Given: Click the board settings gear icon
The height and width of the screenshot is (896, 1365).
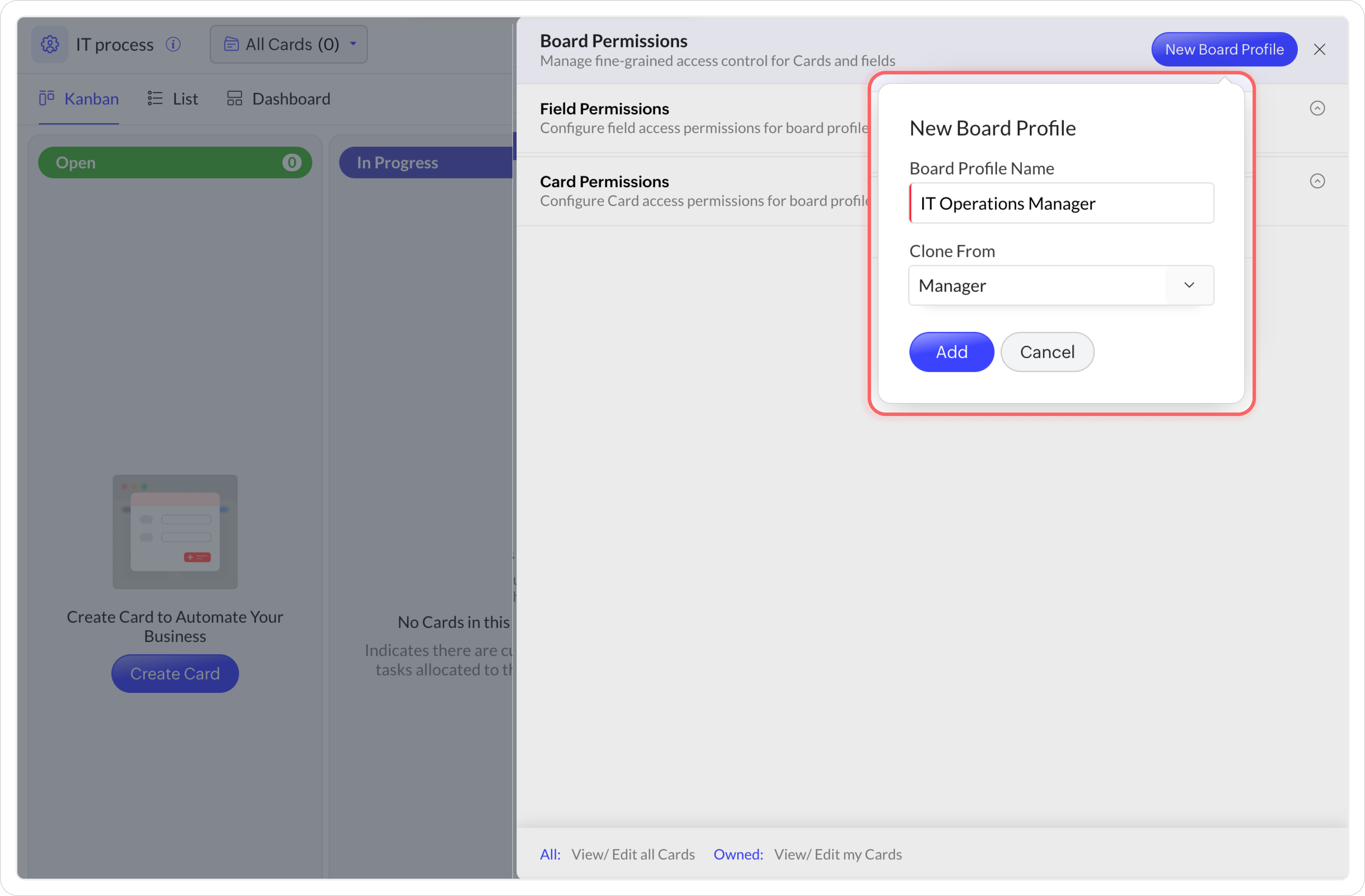Looking at the screenshot, I should tap(50, 44).
